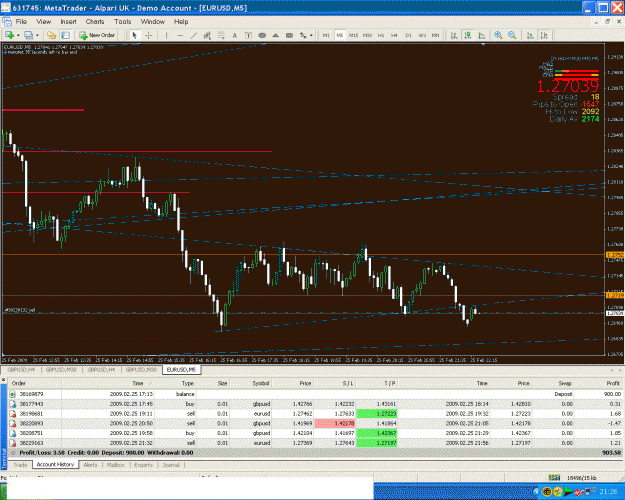625x500 pixels.
Task: Switch chart to M15 timeframe
Action: (354, 35)
